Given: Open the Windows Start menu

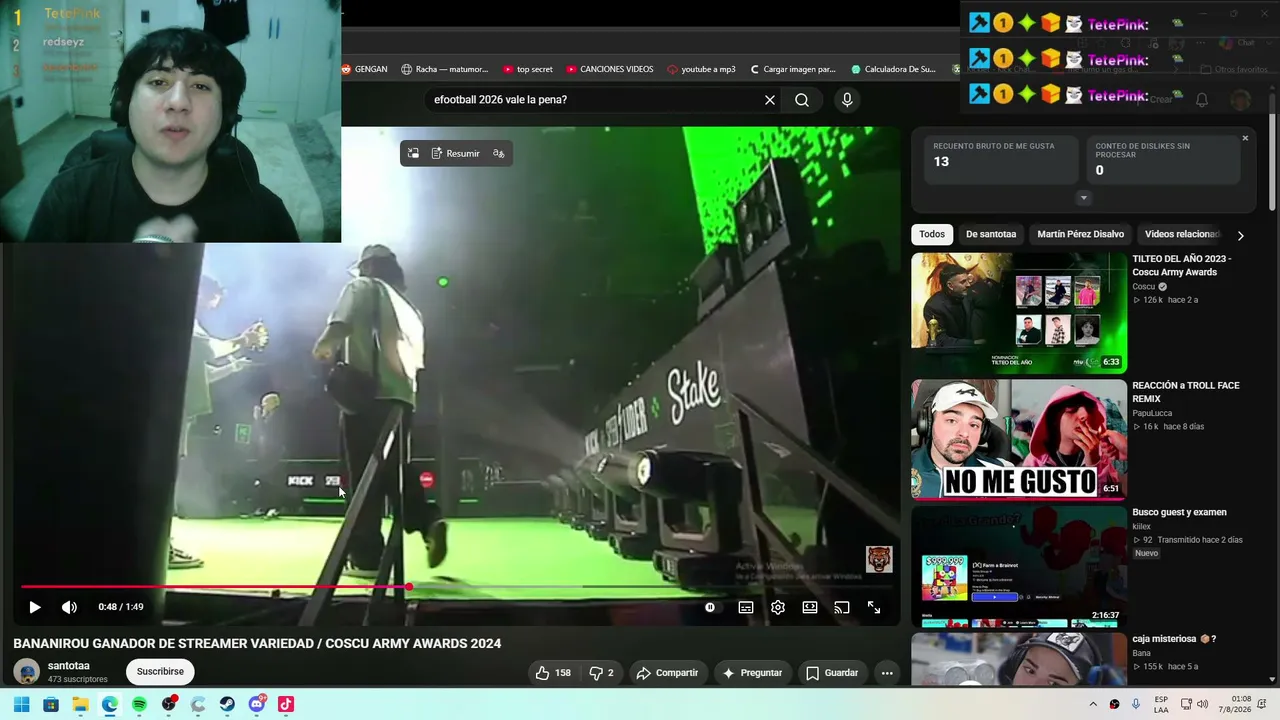Looking at the screenshot, I should (x=21, y=704).
